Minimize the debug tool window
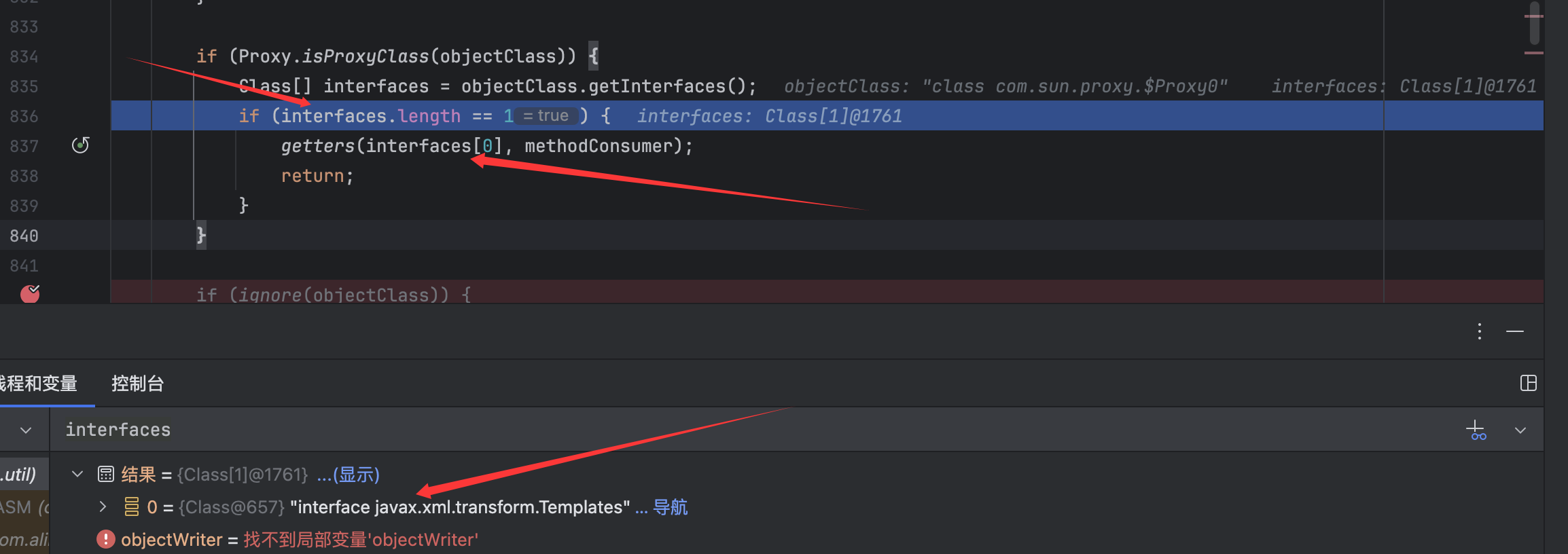1568x554 pixels. pos(1515,331)
